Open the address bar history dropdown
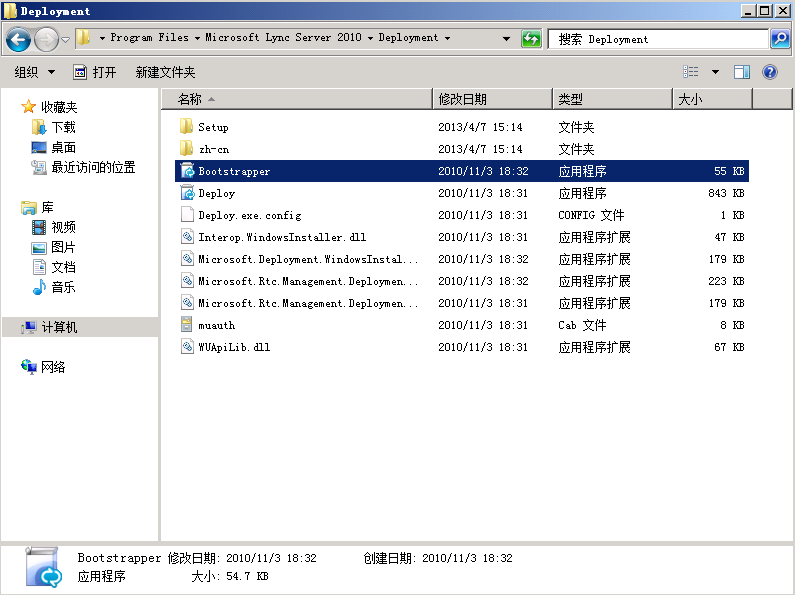This screenshot has width=795, height=595. (506, 39)
